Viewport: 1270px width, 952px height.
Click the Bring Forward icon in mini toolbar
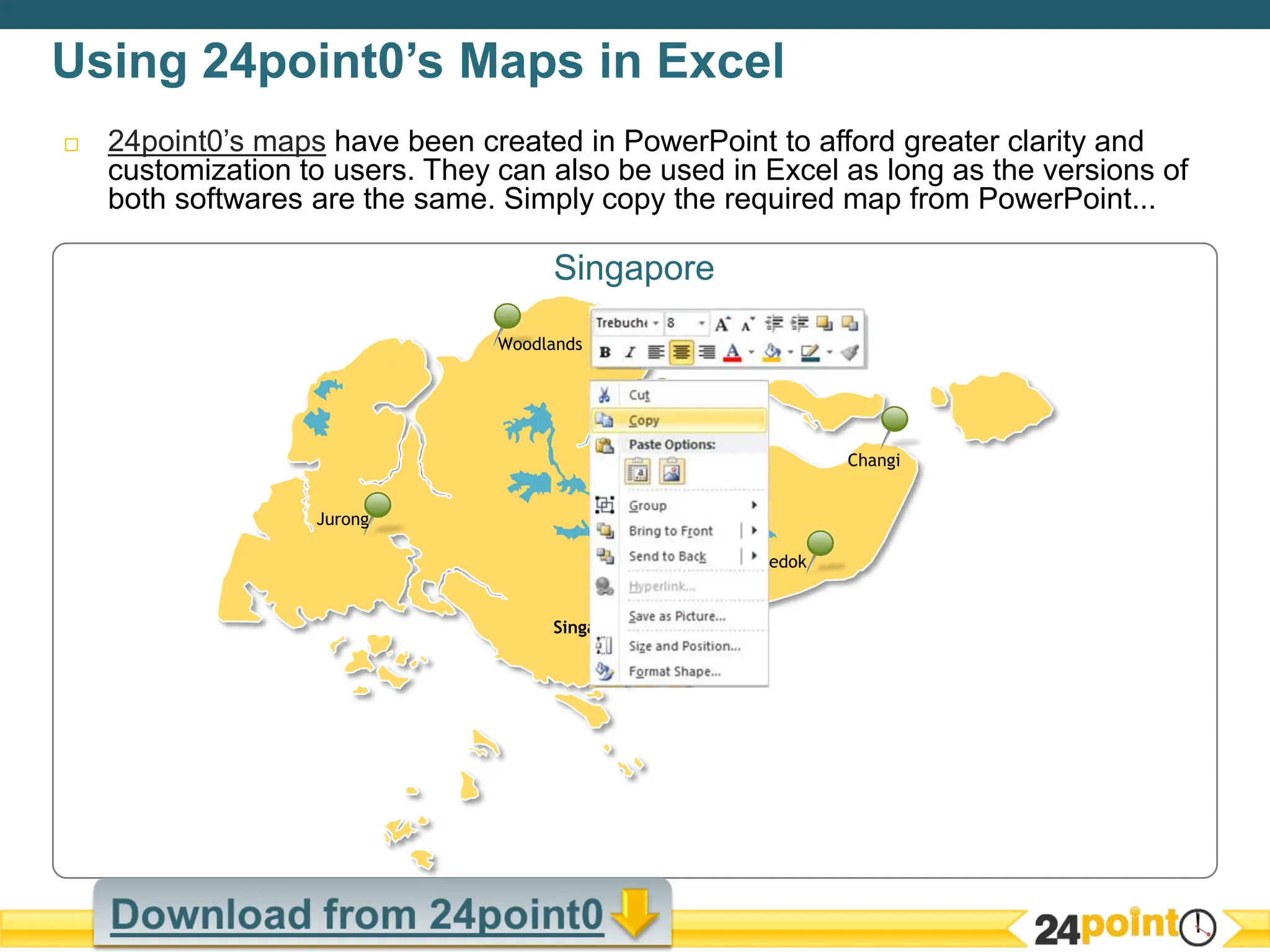pos(824,324)
